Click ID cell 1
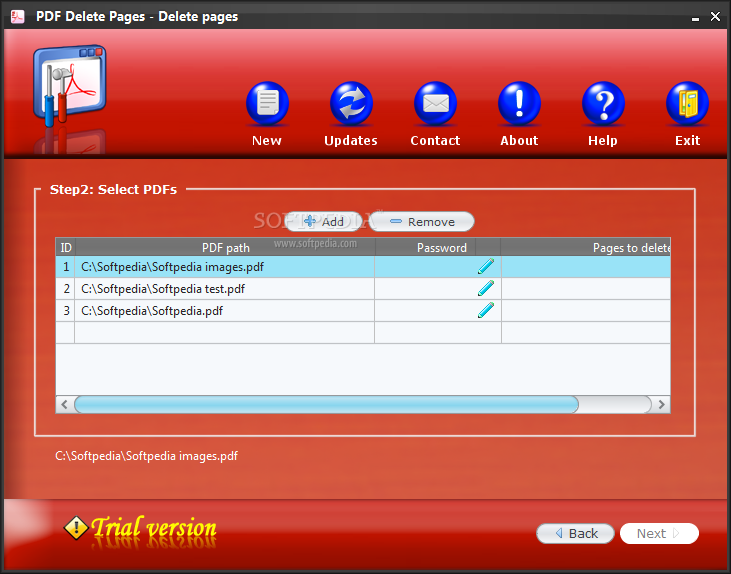The image size is (731, 574). coord(66,267)
